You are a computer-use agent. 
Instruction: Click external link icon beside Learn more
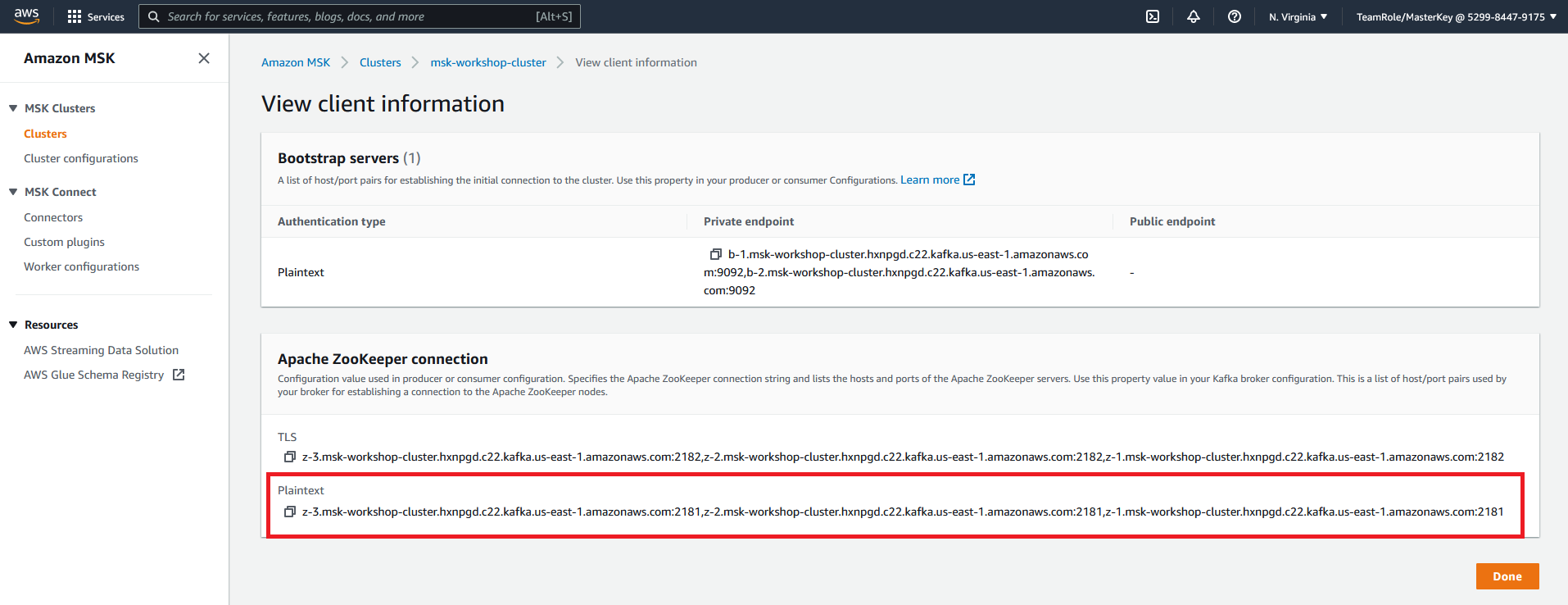point(969,180)
